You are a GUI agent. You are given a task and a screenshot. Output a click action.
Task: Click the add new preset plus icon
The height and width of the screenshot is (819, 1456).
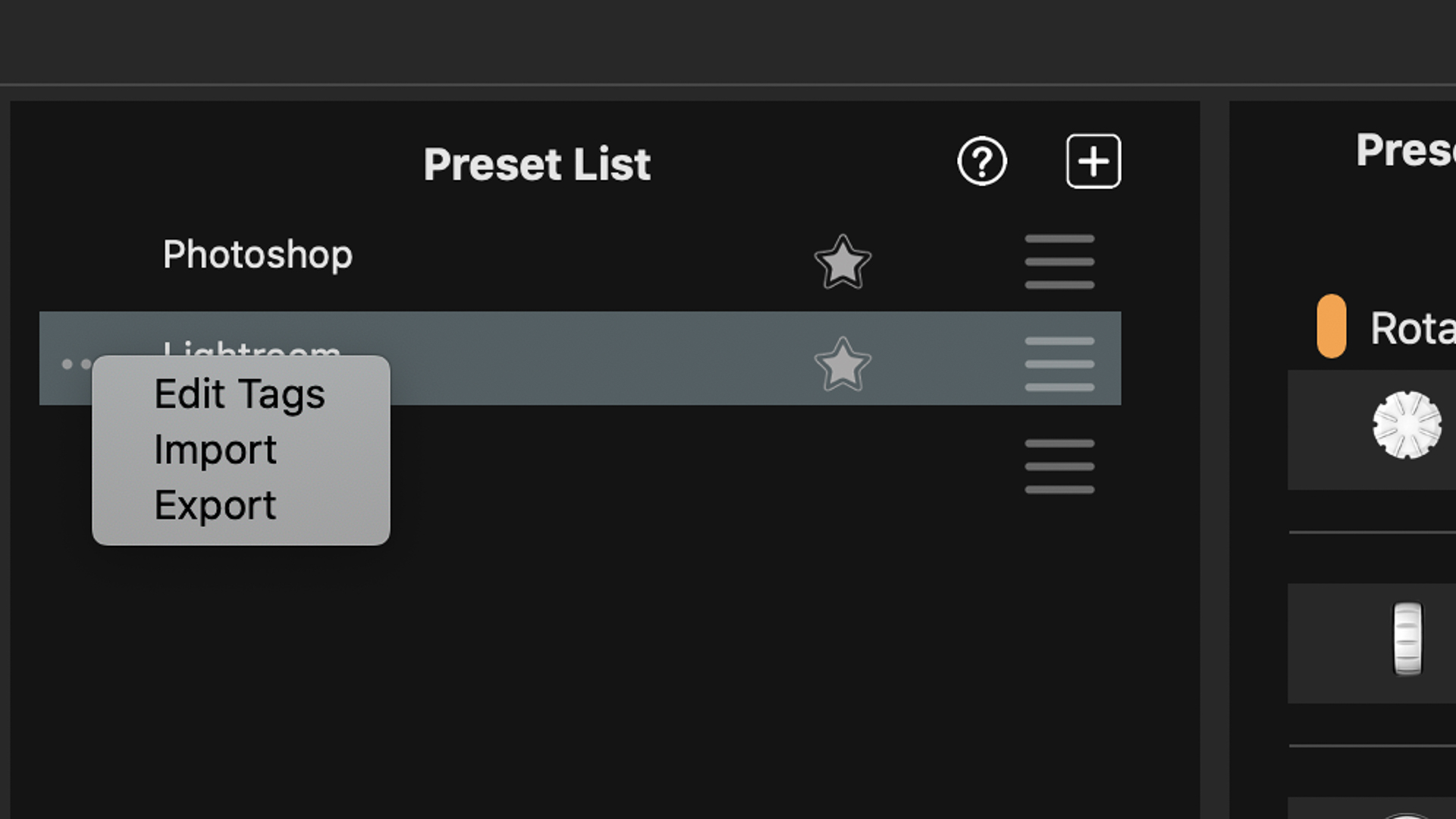(1093, 162)
